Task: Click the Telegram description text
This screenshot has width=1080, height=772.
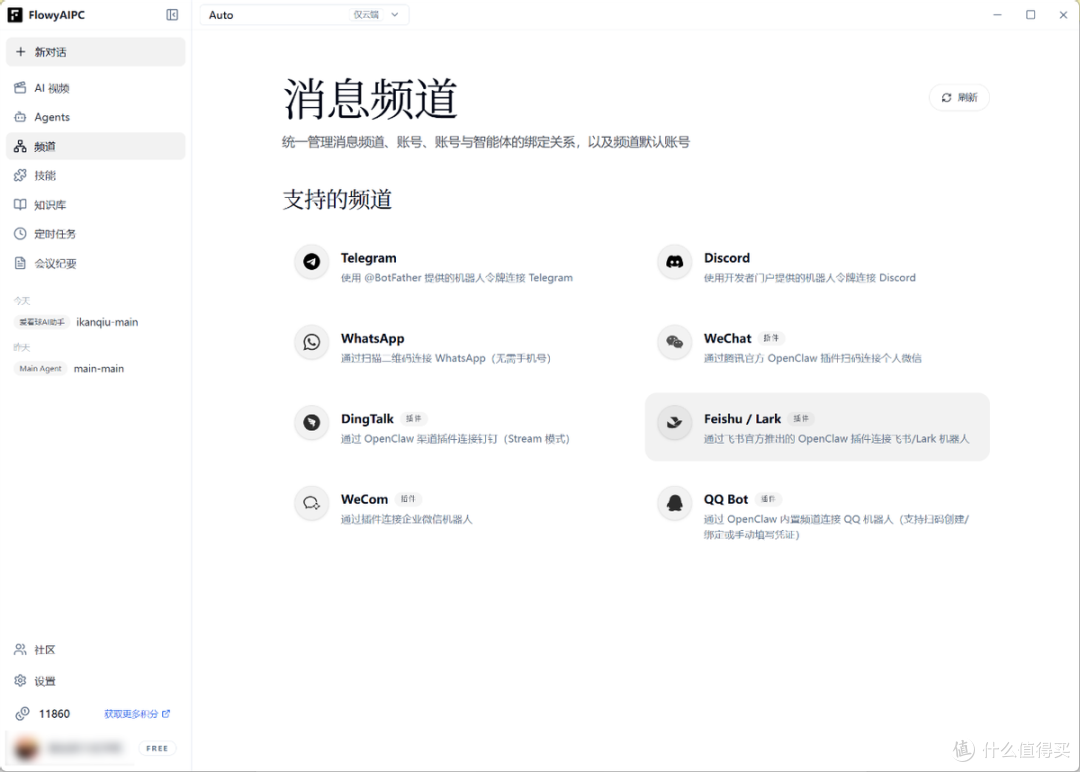Action: click(457, 278)
